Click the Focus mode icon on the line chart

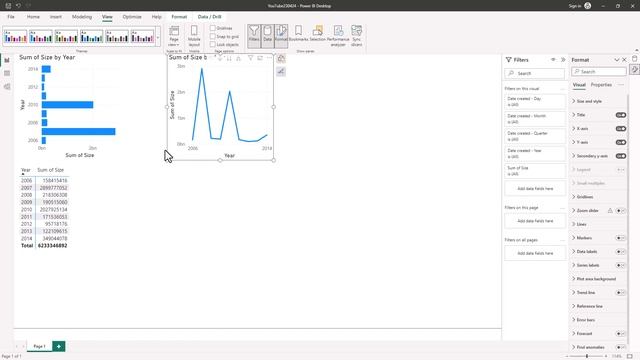[x=260, y=58]
